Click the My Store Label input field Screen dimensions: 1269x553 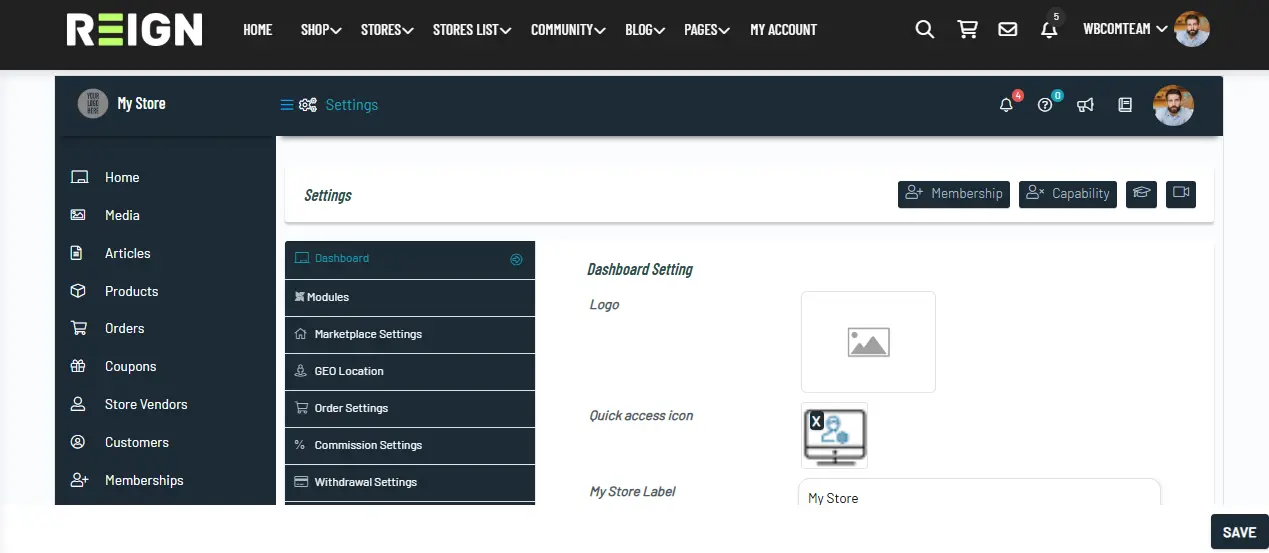click(x=979, y=497)
